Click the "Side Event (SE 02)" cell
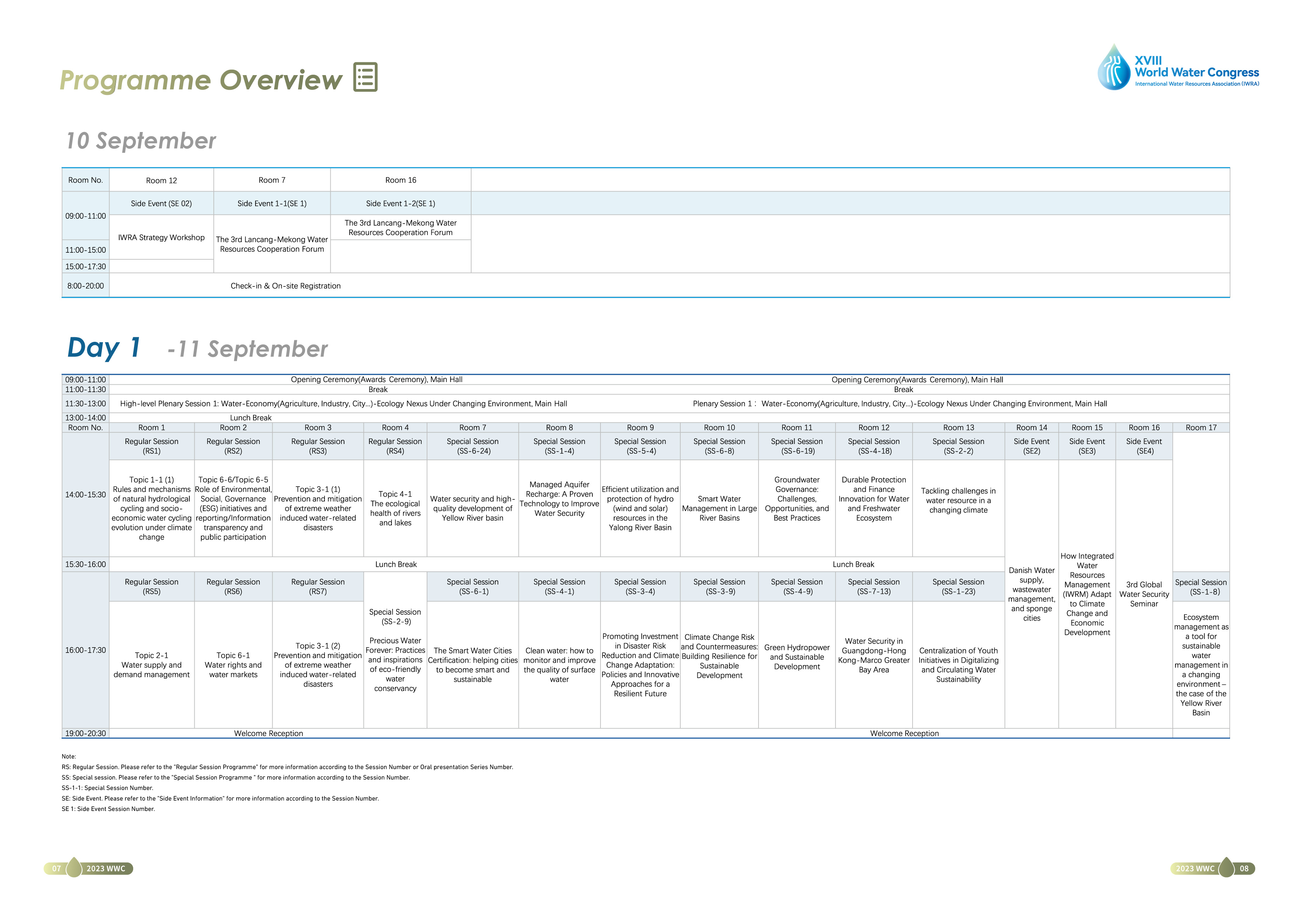Viewport: 1299px width, 924px height. 161,203
